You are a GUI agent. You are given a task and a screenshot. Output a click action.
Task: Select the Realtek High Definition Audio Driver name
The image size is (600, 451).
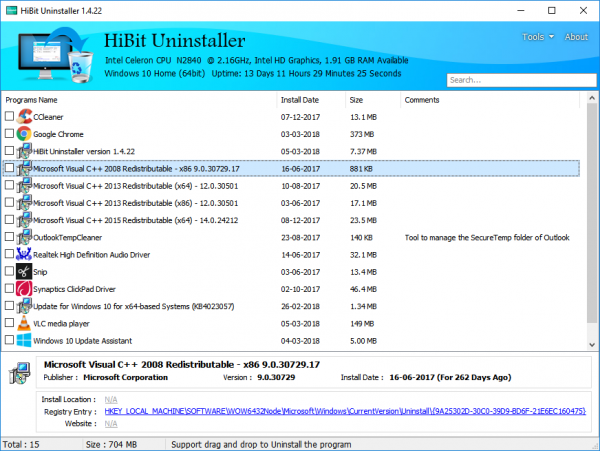91,255
